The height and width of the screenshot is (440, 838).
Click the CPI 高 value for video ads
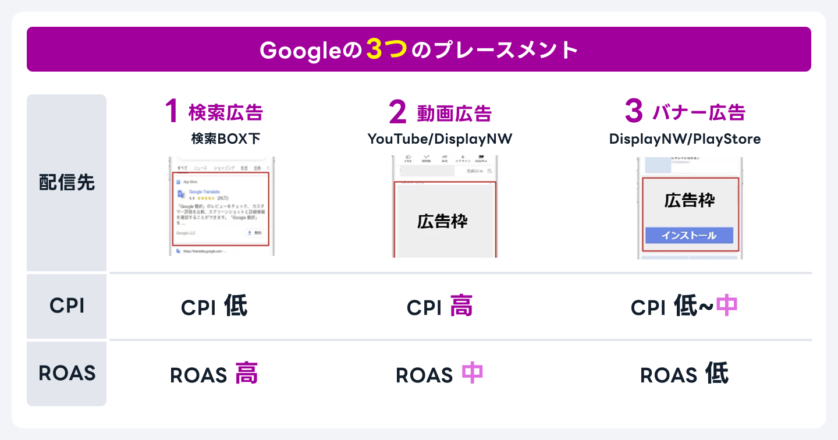click(x=440, y=306)
